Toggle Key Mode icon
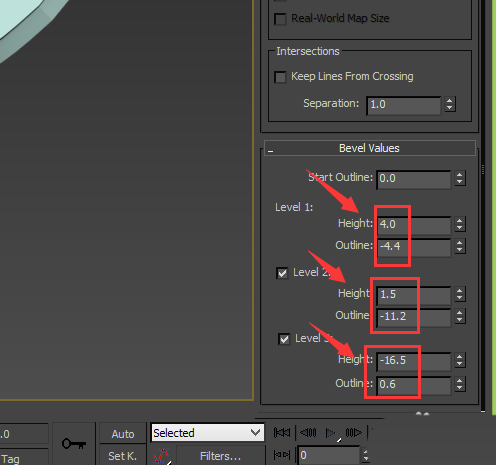Viewport: 496px width, 465px height. click(282, 455)
